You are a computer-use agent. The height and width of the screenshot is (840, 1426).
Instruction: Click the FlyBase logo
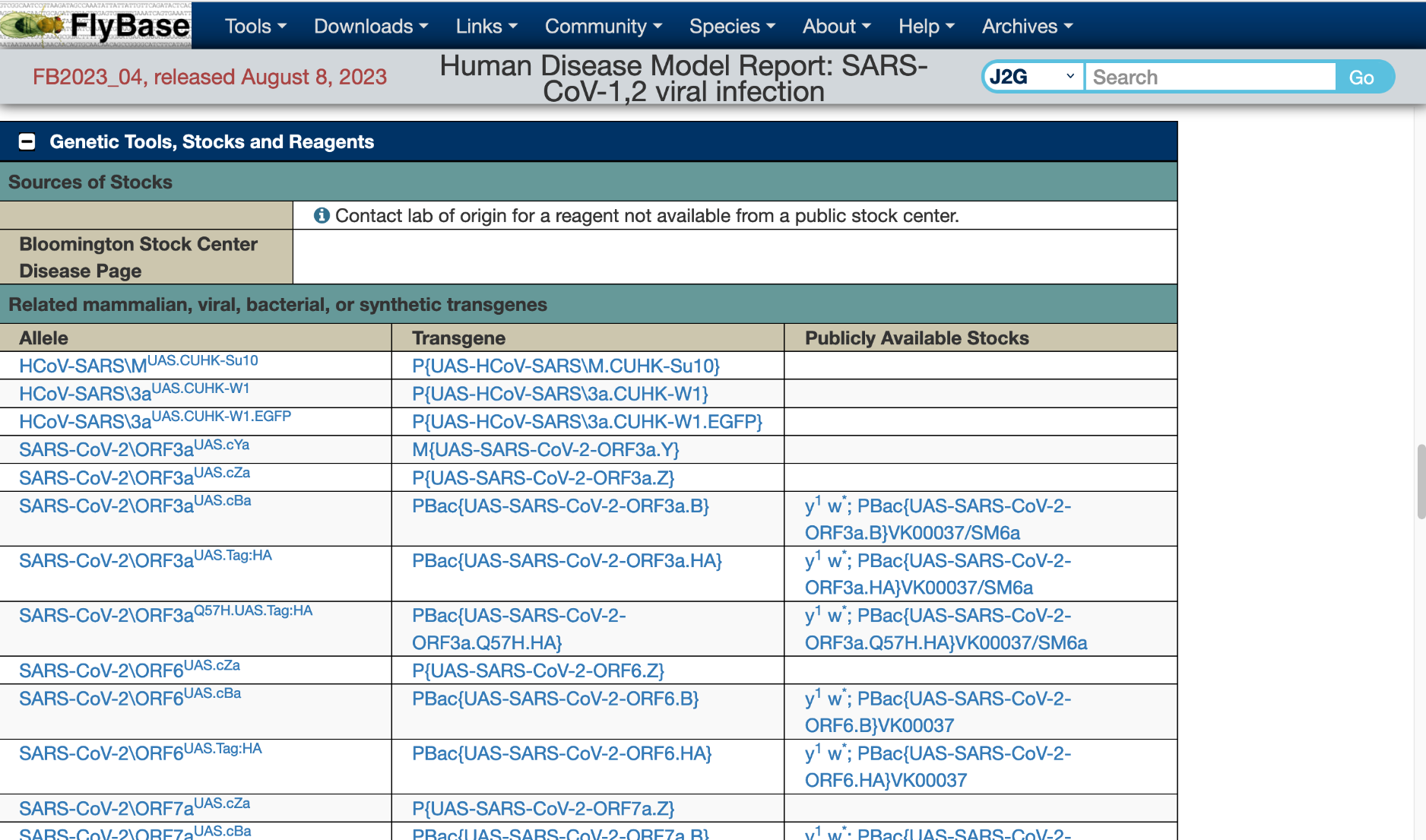[96, 25]
